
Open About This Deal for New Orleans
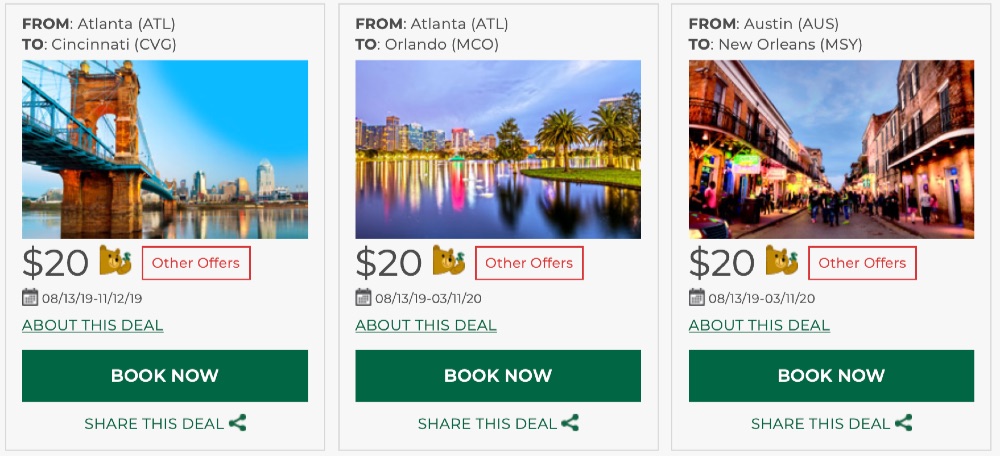tap(759, 325)
